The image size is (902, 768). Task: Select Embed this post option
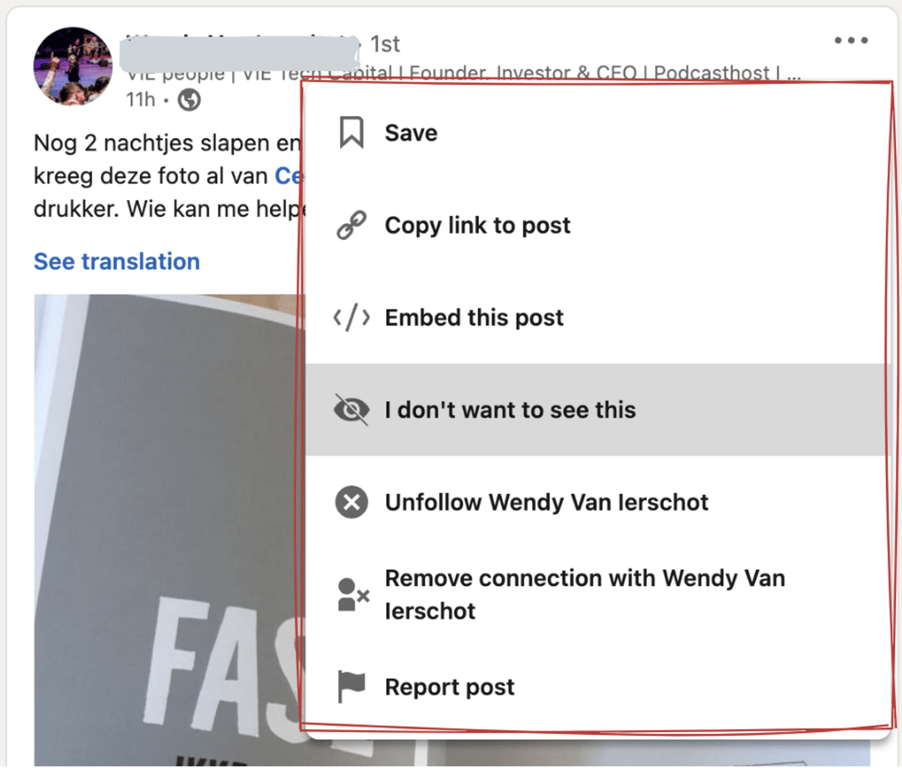[x=598, y=318]
